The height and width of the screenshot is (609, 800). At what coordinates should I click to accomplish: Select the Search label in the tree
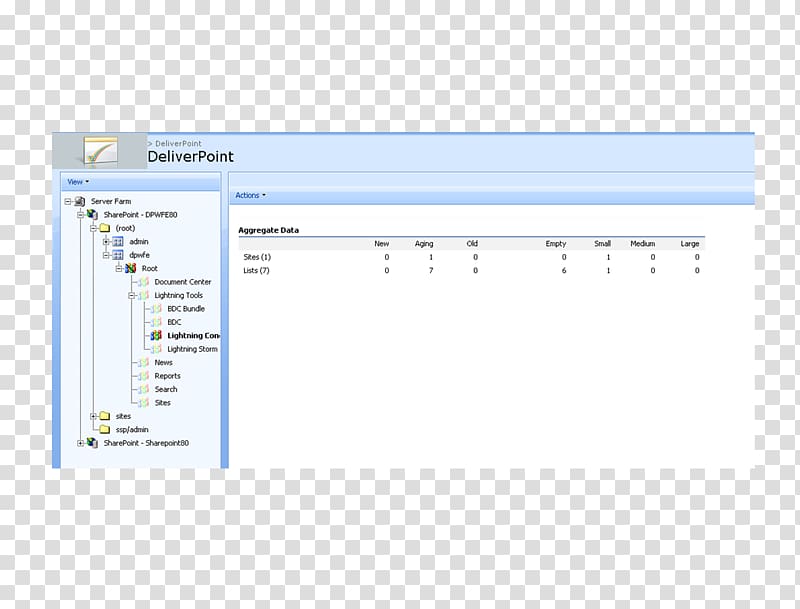[x=166, y=389]
